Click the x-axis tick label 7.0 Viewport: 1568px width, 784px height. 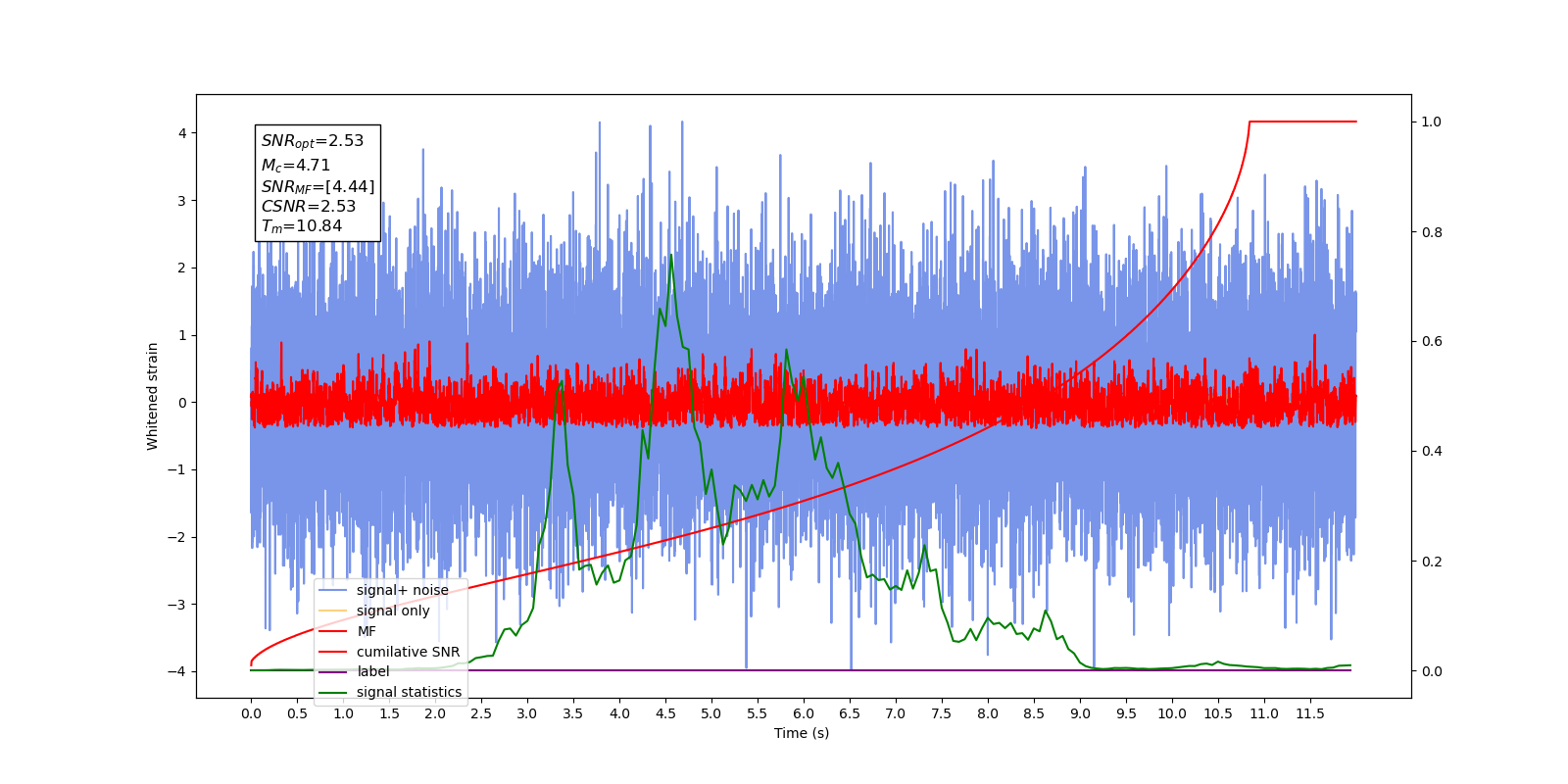pos(896,713)
